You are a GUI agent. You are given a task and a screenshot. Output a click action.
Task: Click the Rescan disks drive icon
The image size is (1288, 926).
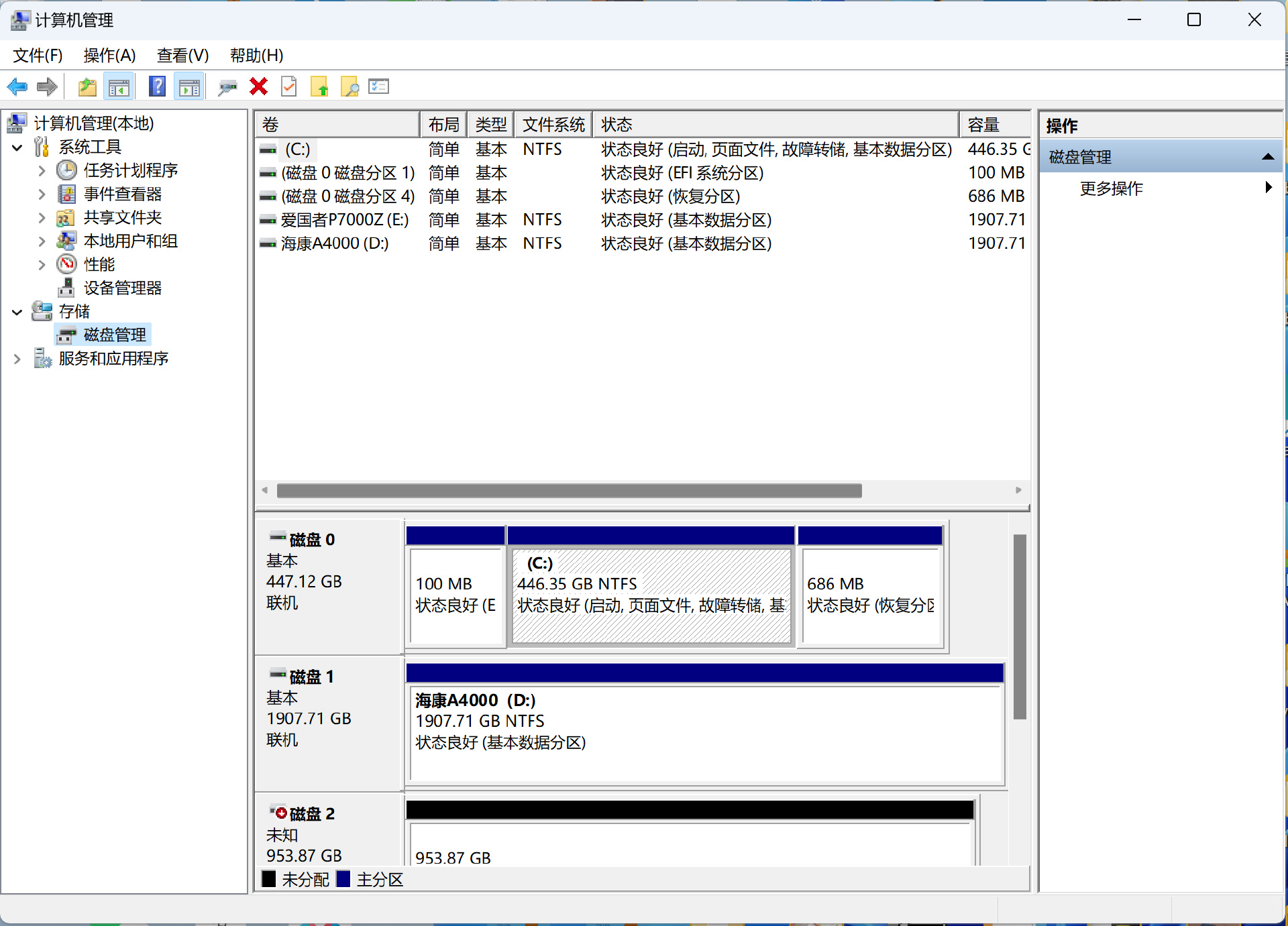coord(227,86)
